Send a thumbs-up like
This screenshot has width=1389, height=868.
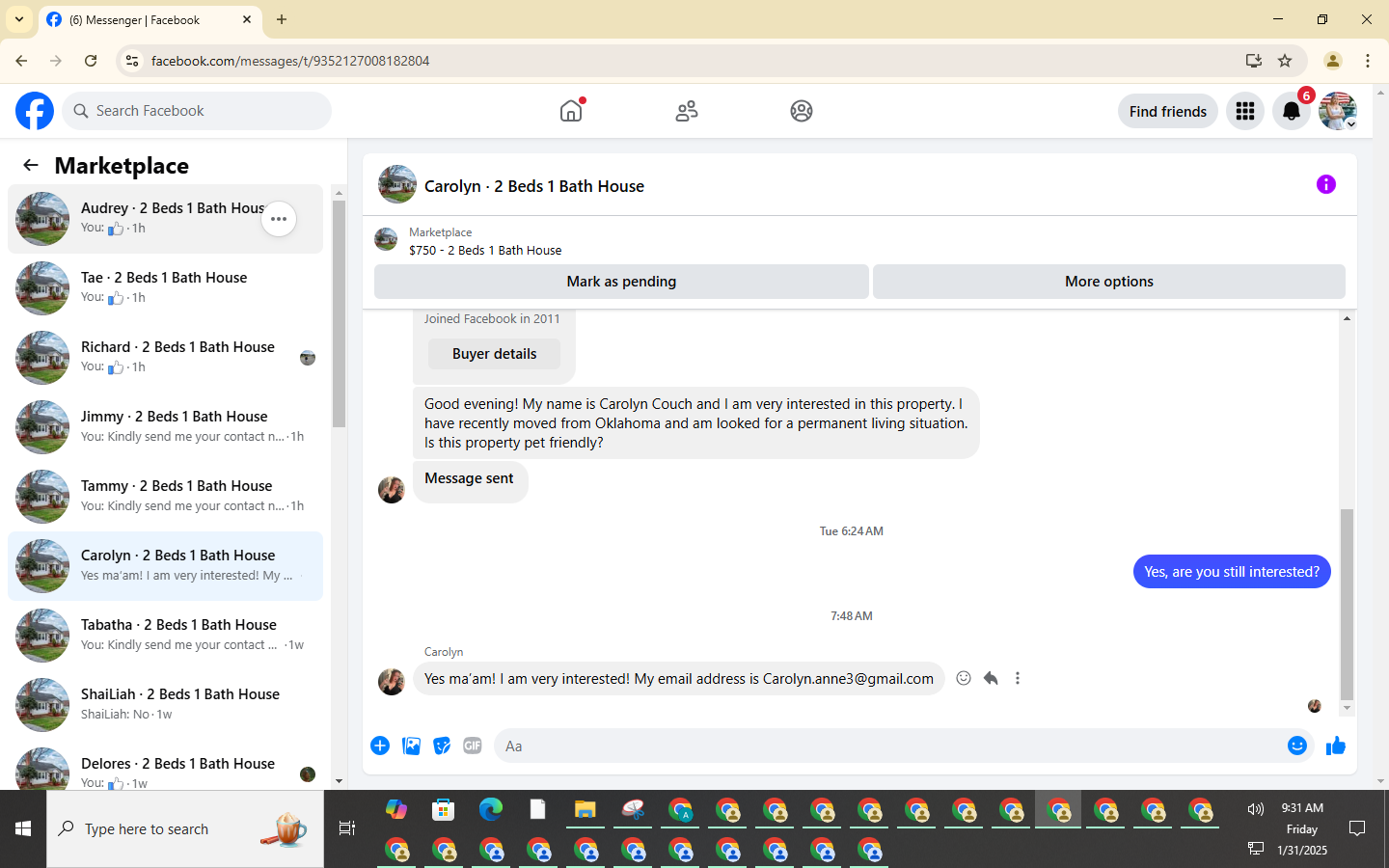[x=1336, y=746]
